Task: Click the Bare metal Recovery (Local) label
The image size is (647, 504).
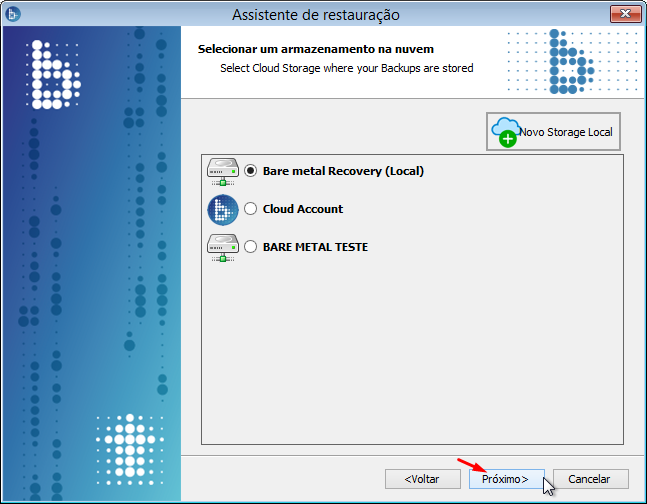Action: [x=343, y=171]
